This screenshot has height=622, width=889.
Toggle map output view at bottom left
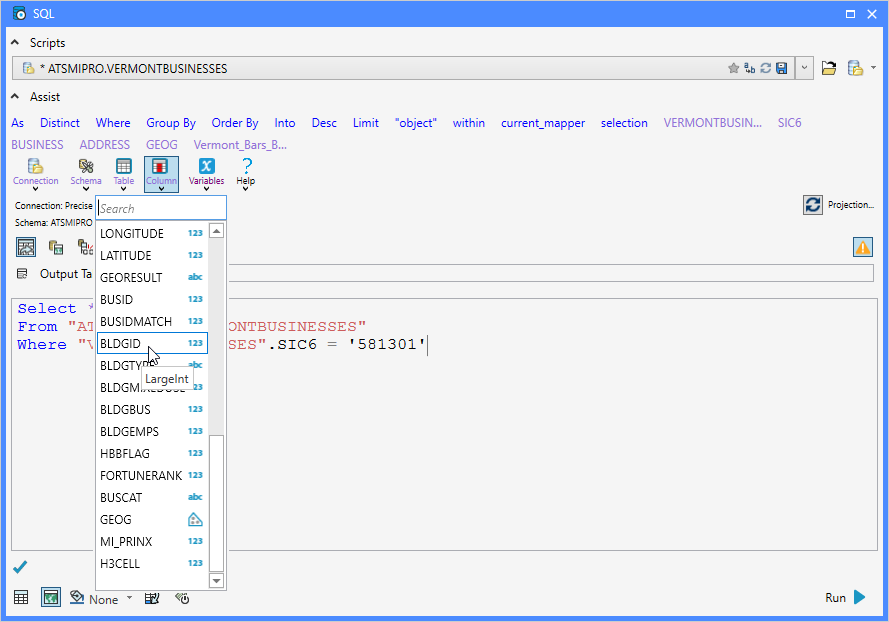50,597
